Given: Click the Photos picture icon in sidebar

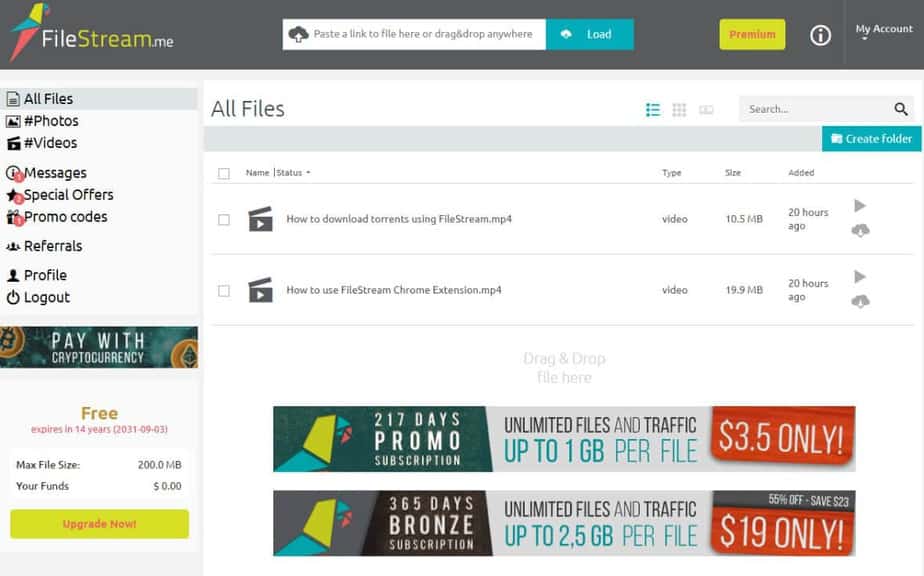Looking at the screenshot, I should pyautogui.click(x=13, y=121).
